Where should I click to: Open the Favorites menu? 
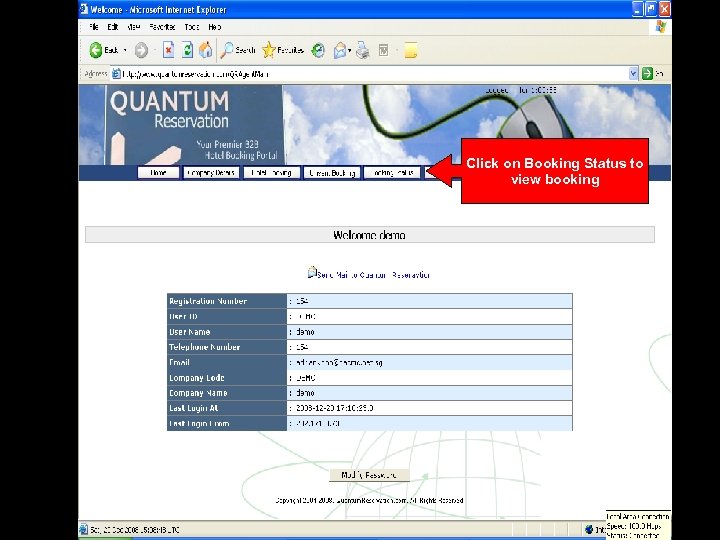pyautogui.click(x=162, y=27)
